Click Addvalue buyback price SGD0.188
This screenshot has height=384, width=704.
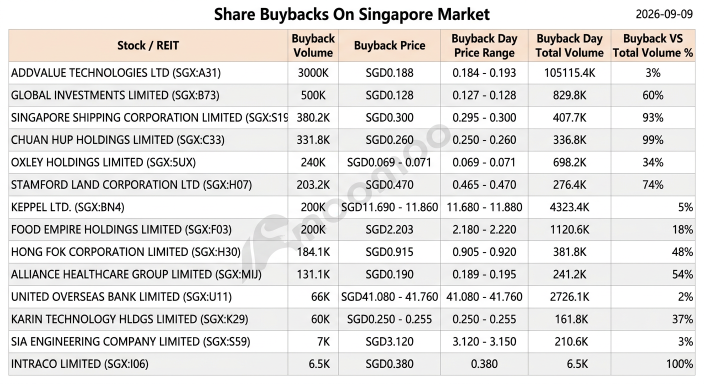[x=389, y=73]
